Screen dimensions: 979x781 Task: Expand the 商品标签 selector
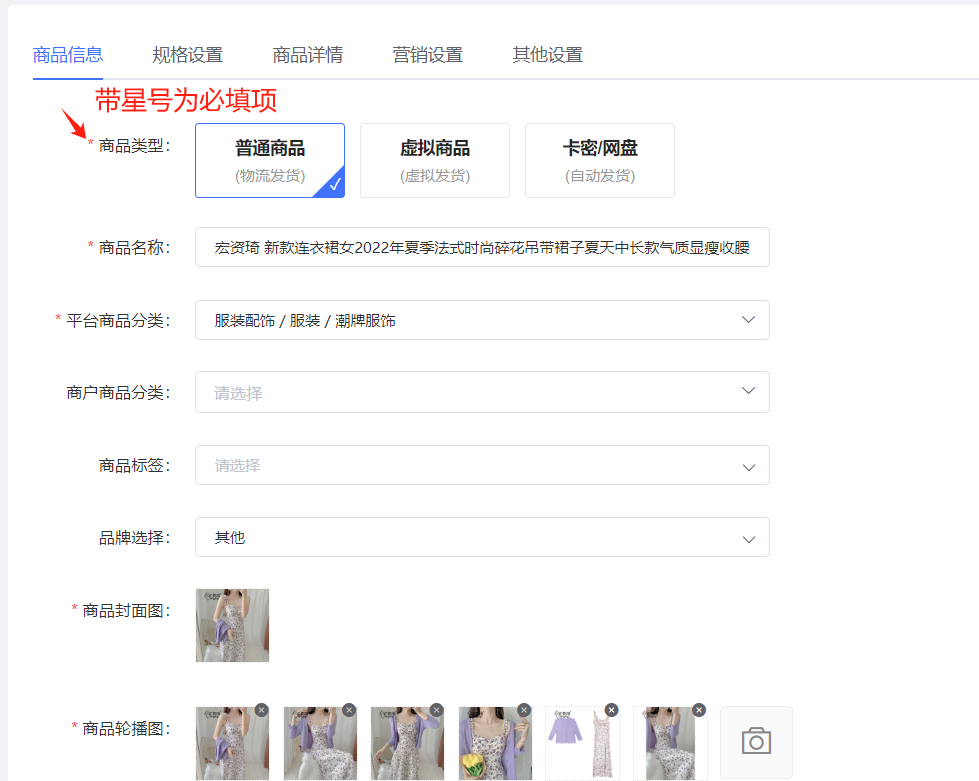482,465
